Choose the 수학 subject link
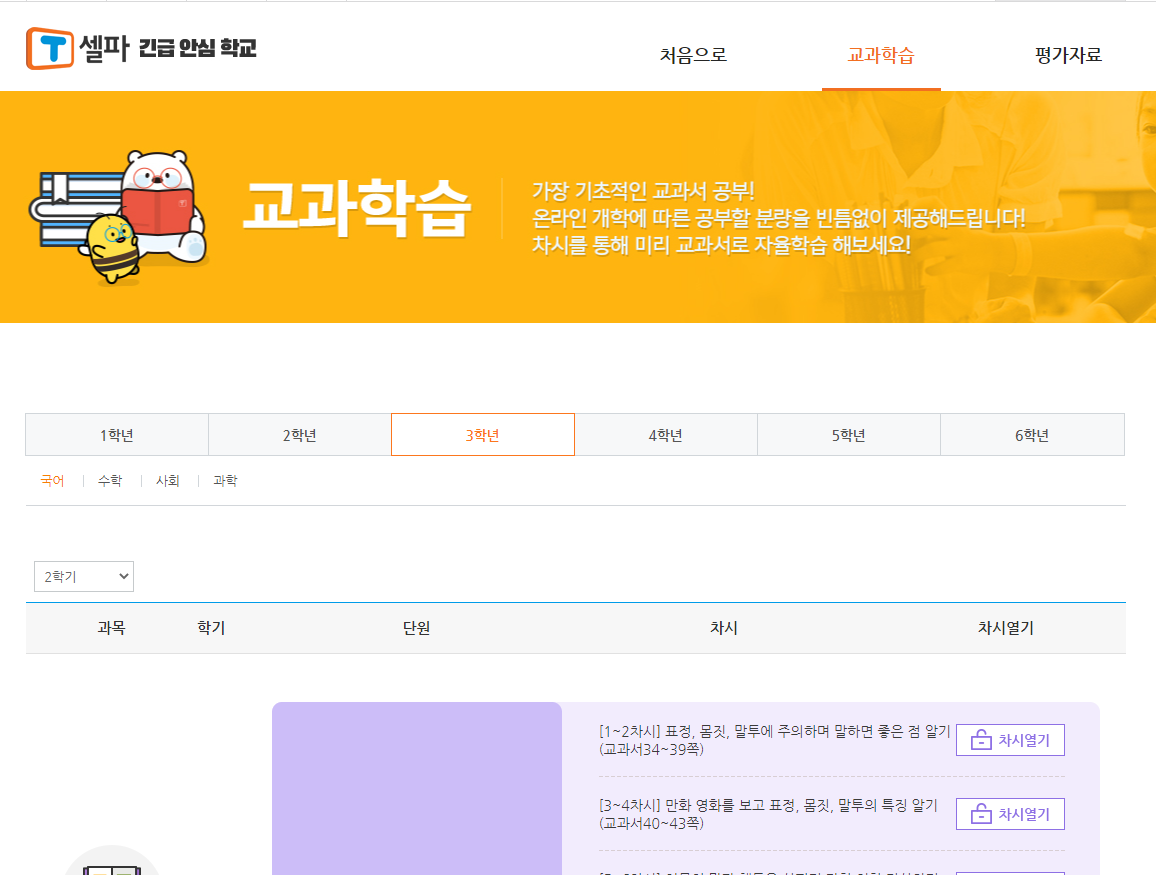This screenshot has height=875, width=1156. pyautogui.click(x=110, y=481)
